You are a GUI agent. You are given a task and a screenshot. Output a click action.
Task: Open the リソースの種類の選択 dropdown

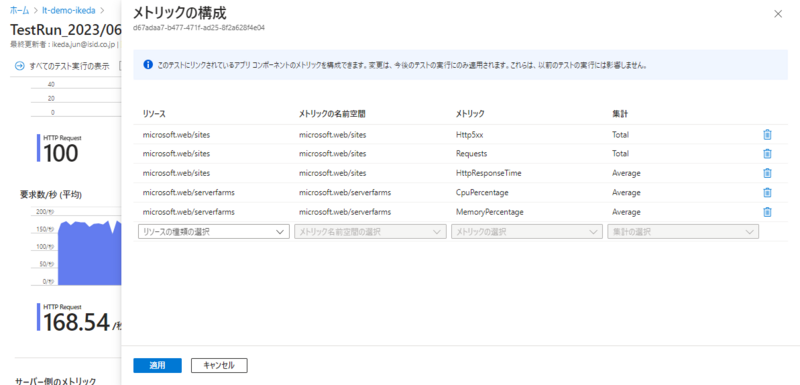click(214, 232)
